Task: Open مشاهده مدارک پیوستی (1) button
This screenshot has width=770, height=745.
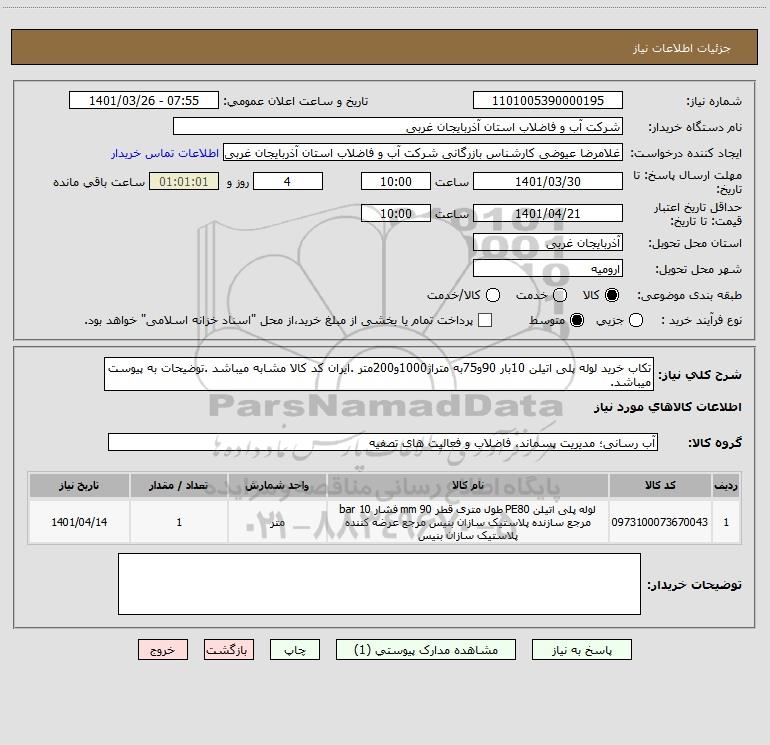Action: (x=426, y=650)
